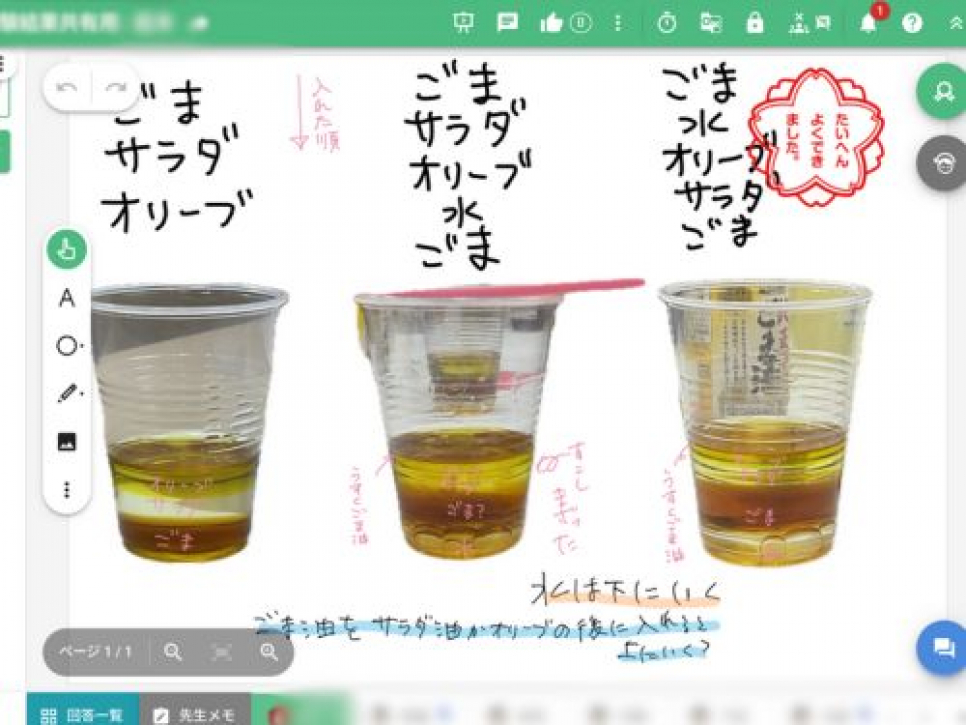Open the timer stopwatch icon
Screen dimensions: 966x725
667,23
